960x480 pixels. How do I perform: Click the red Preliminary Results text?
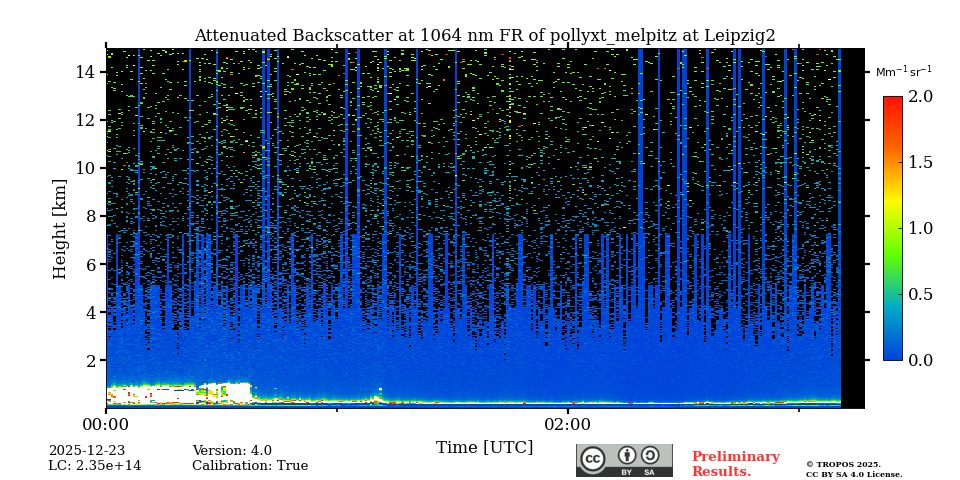pos(735,464)
